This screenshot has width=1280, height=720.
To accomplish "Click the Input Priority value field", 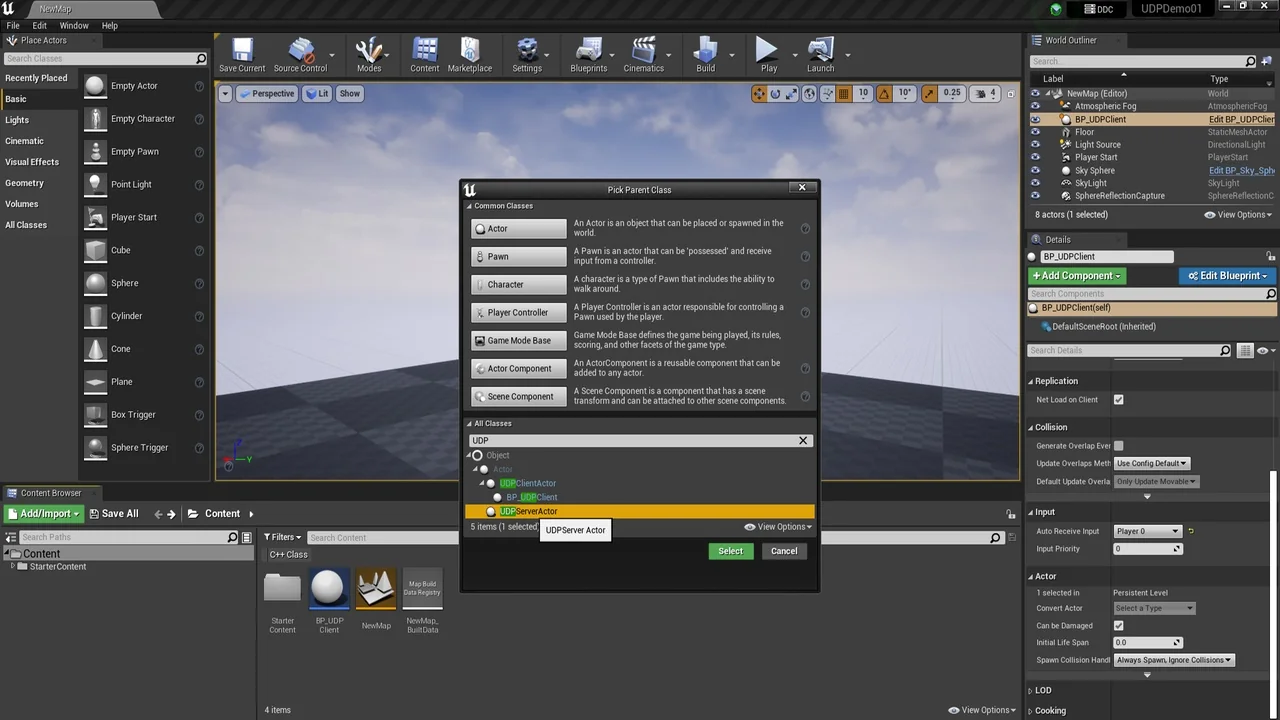I will (1143, 549).
